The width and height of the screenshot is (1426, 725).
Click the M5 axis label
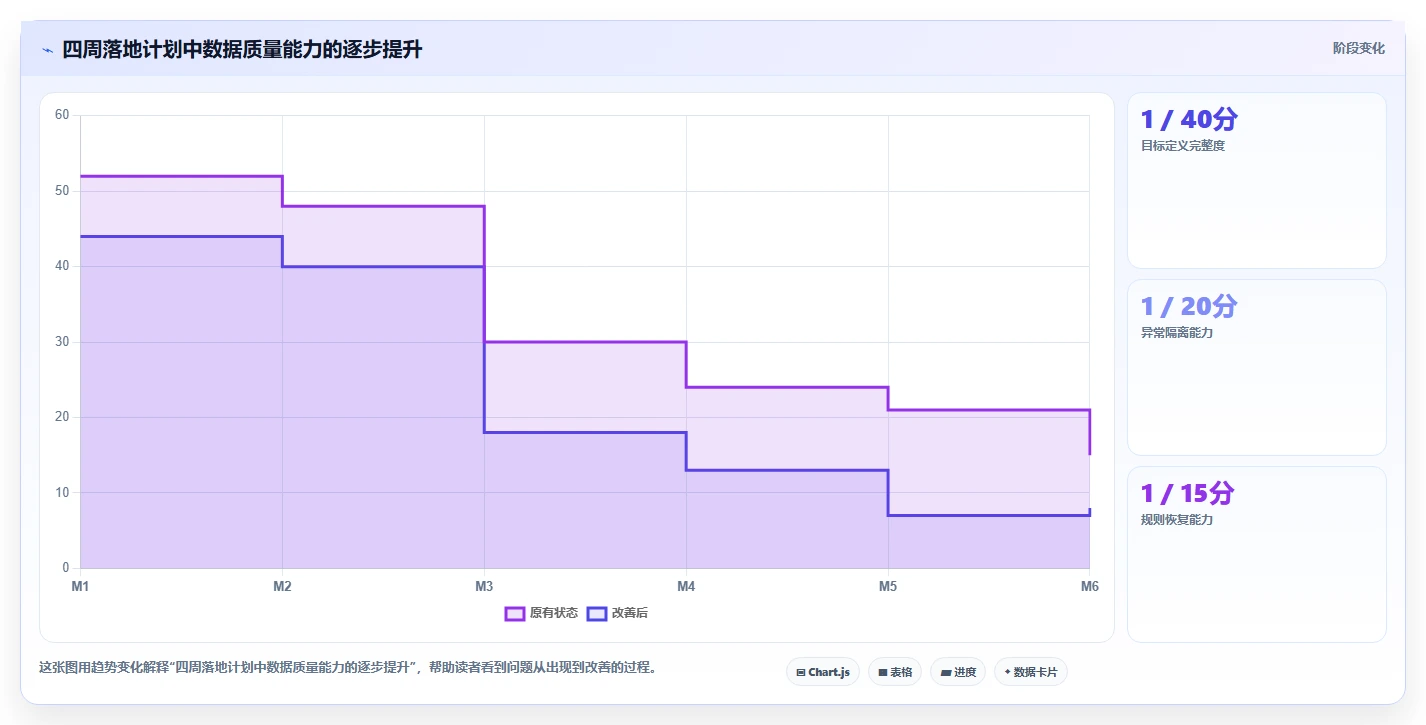(888, 586)
